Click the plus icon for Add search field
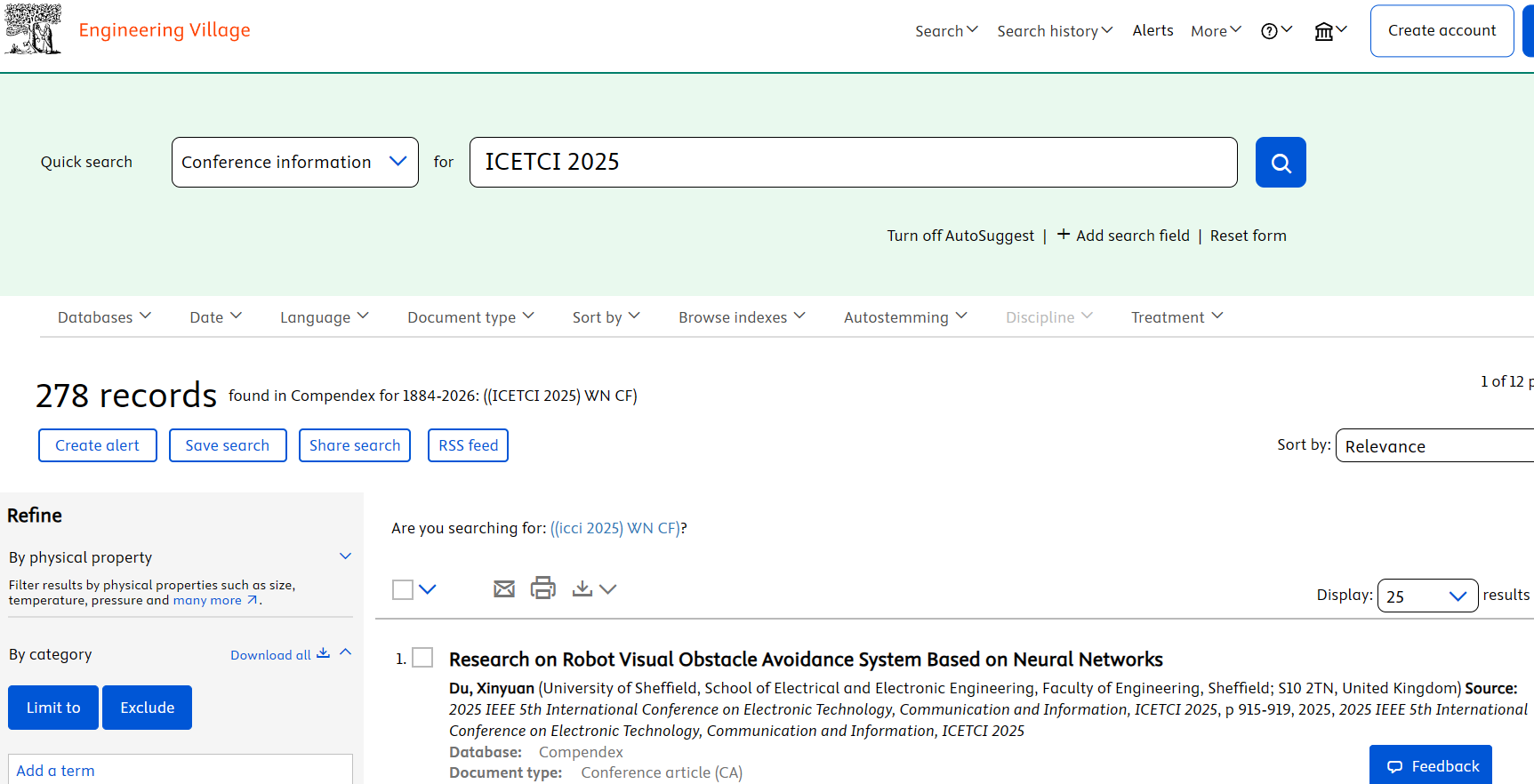The height and width of the screenshot is (784, 1534). pyautogui.click(x=1064, y=235)
